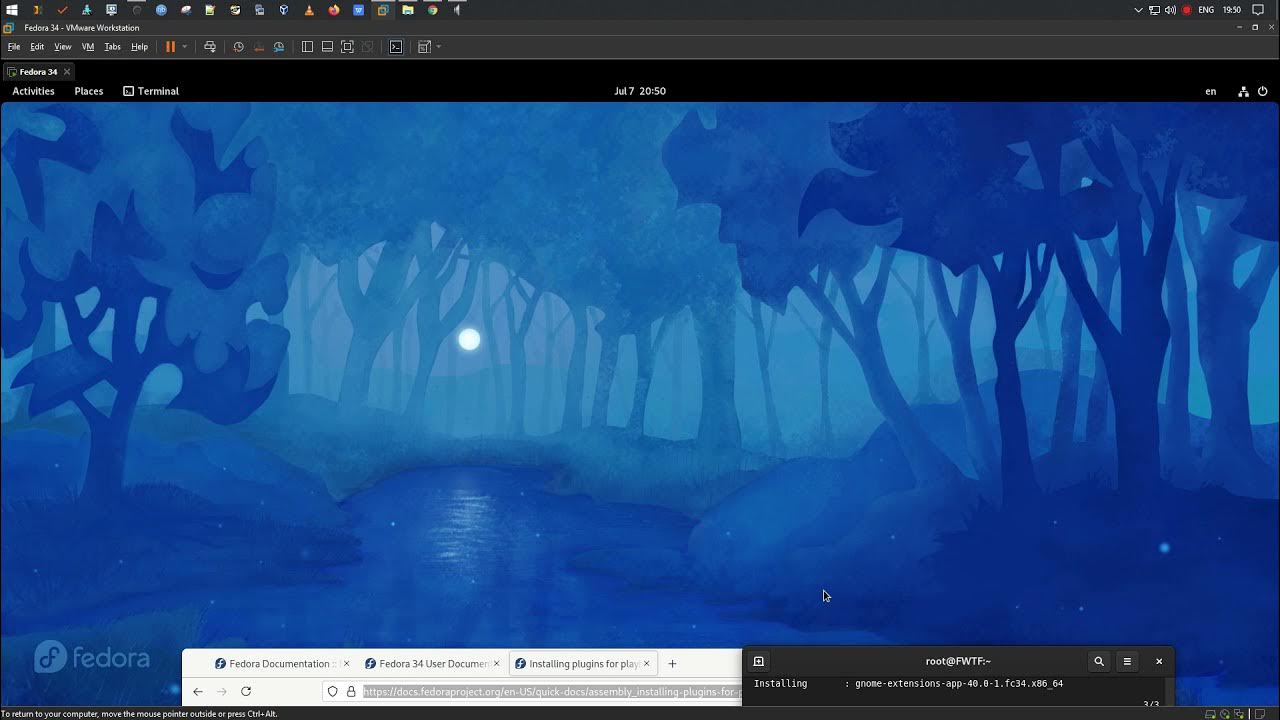Open a new terminal tab

pyautogui.click(x=759, y=661)
